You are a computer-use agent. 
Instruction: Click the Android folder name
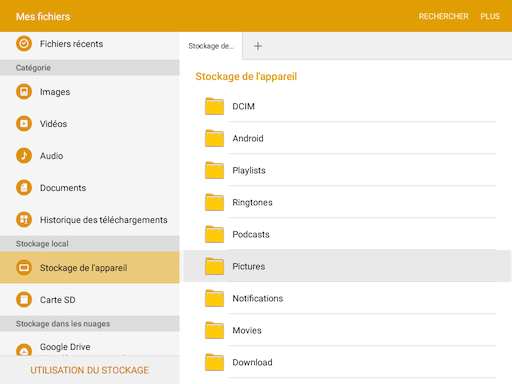click(x=248, y=138)
